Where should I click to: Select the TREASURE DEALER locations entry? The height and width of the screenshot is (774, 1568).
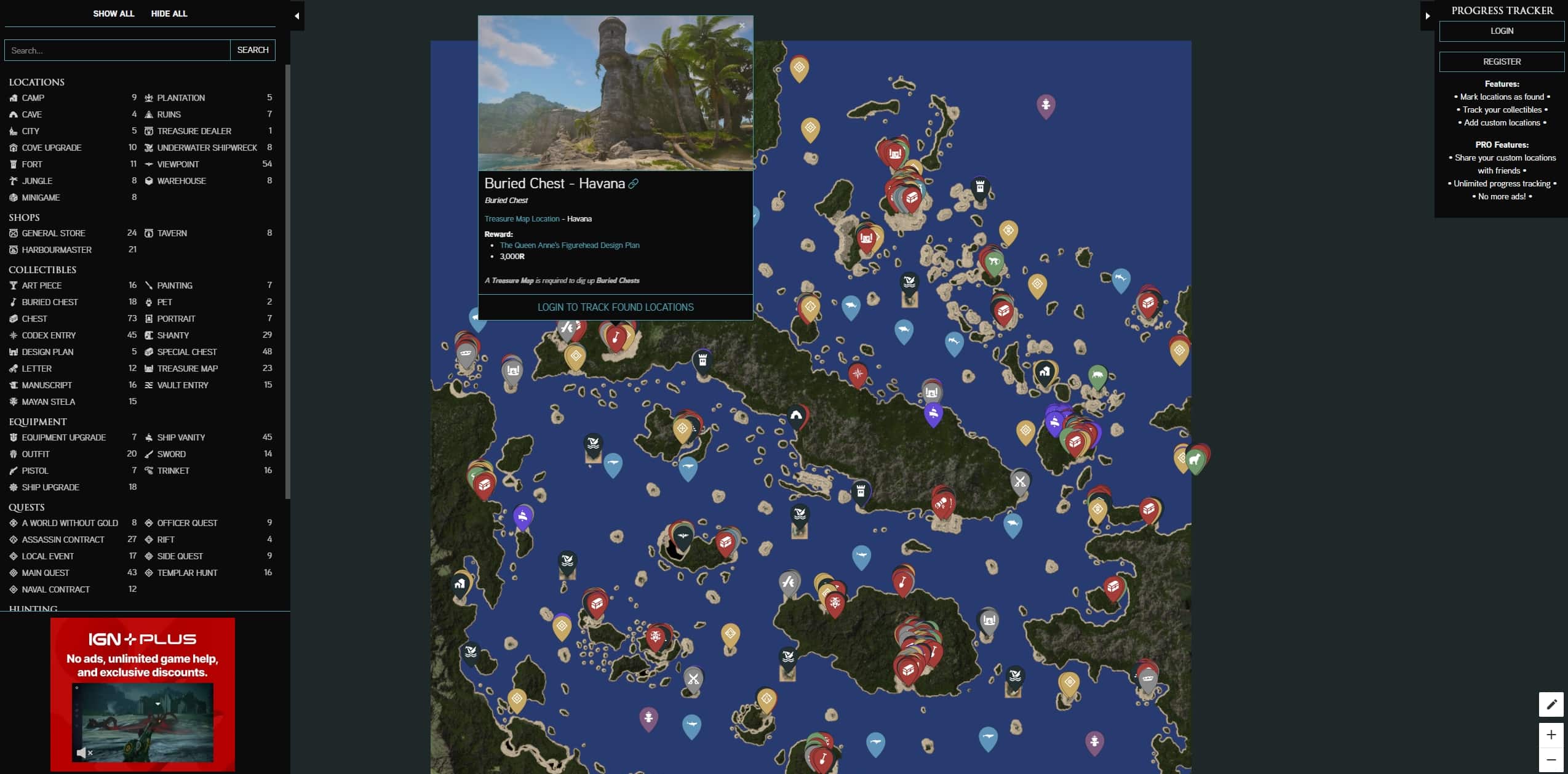(x=208, y=131)
